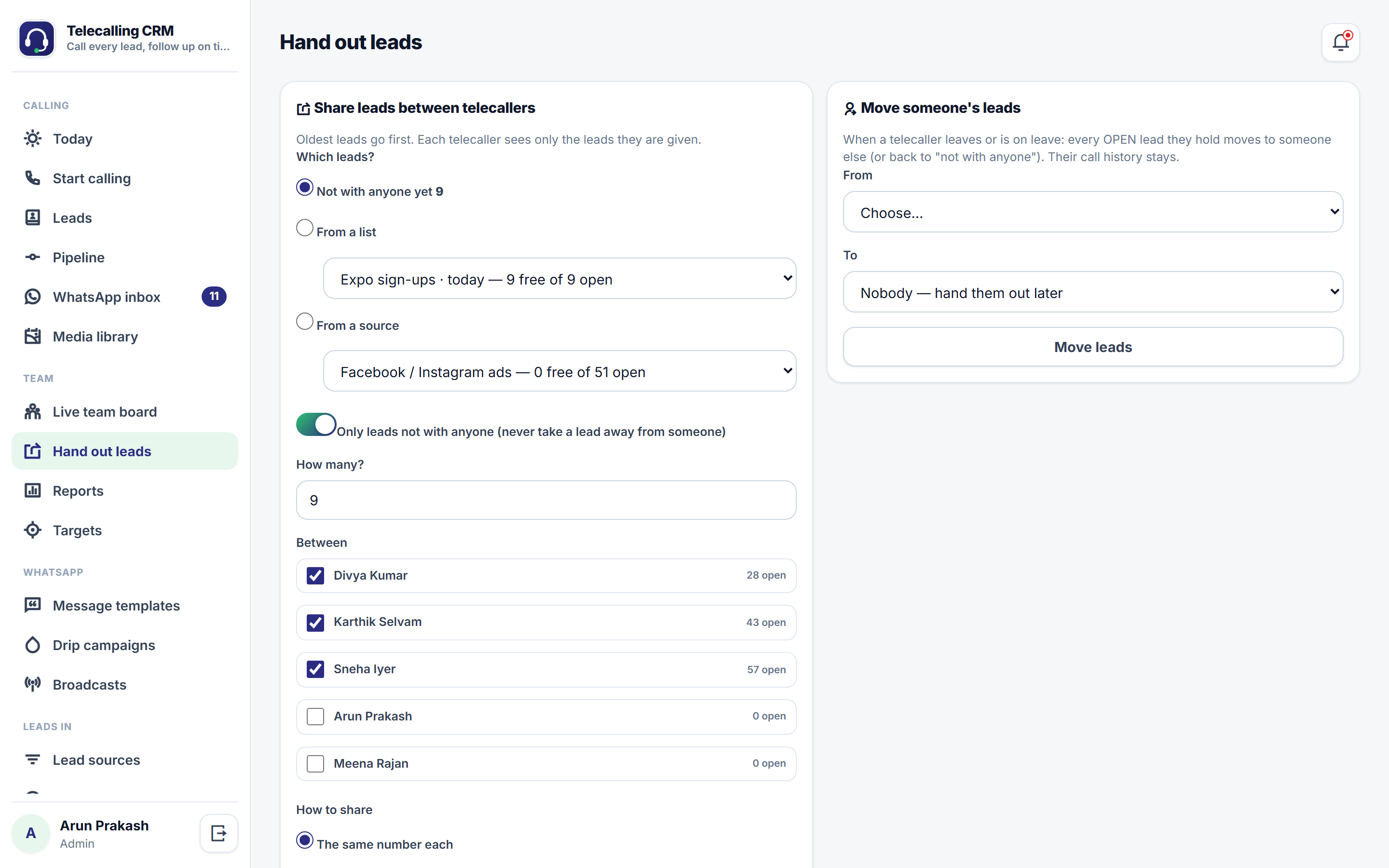Uncheck Sneha Iyer checkbox

tap(315, 669)
